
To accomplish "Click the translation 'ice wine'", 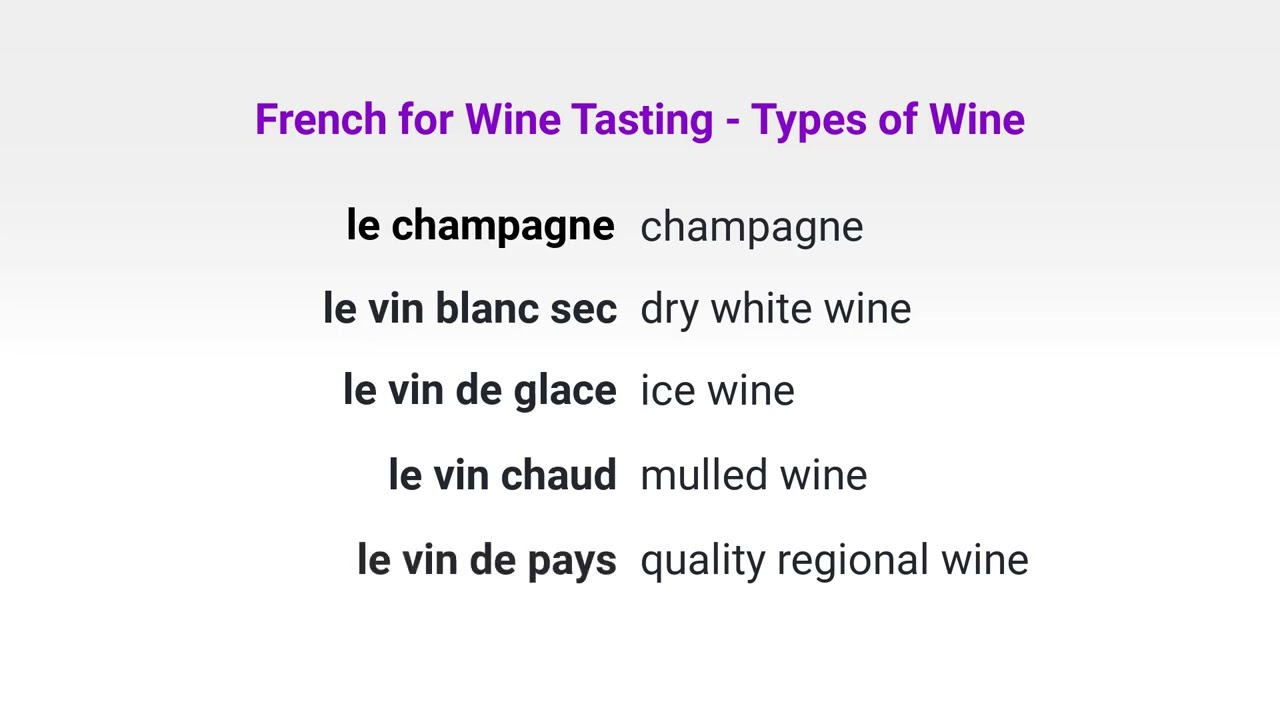I will [x=717, y=391].
